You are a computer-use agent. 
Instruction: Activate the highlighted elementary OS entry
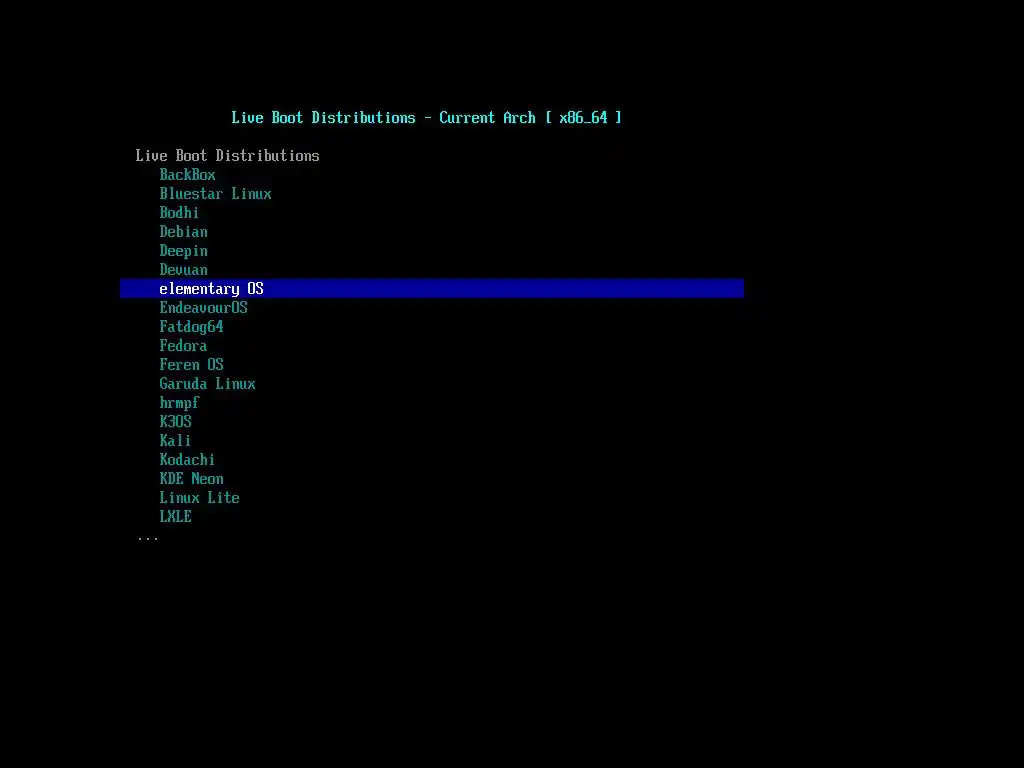coord(432,288)
